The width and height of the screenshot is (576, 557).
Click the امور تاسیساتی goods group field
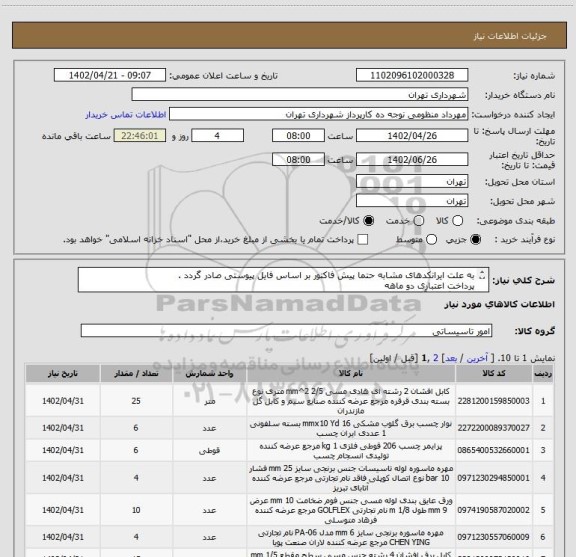pos(286,331)
